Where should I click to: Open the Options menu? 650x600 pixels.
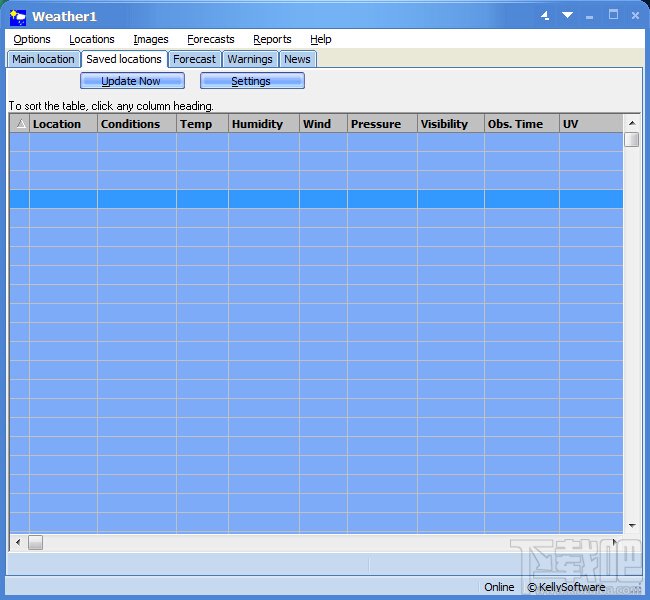[x=32, y=39]
